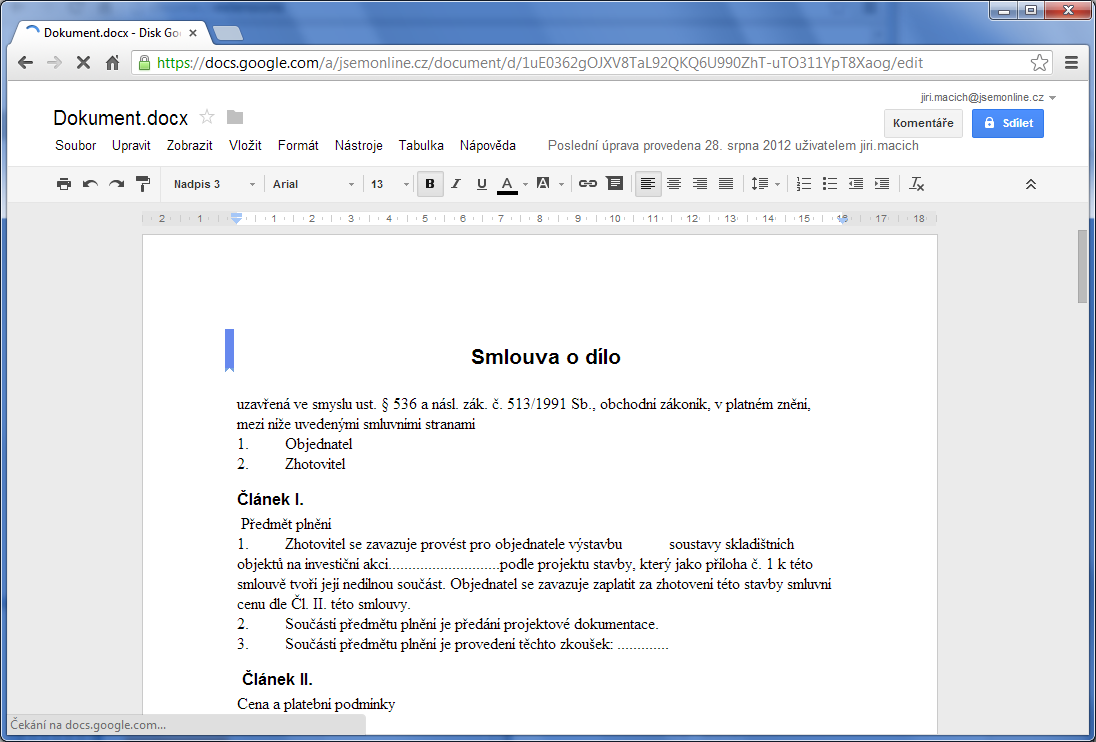This screenshot has width=1096, height=742.
Task: Clear formatting with the Tx icon
Action: click(x=916, y=184)
